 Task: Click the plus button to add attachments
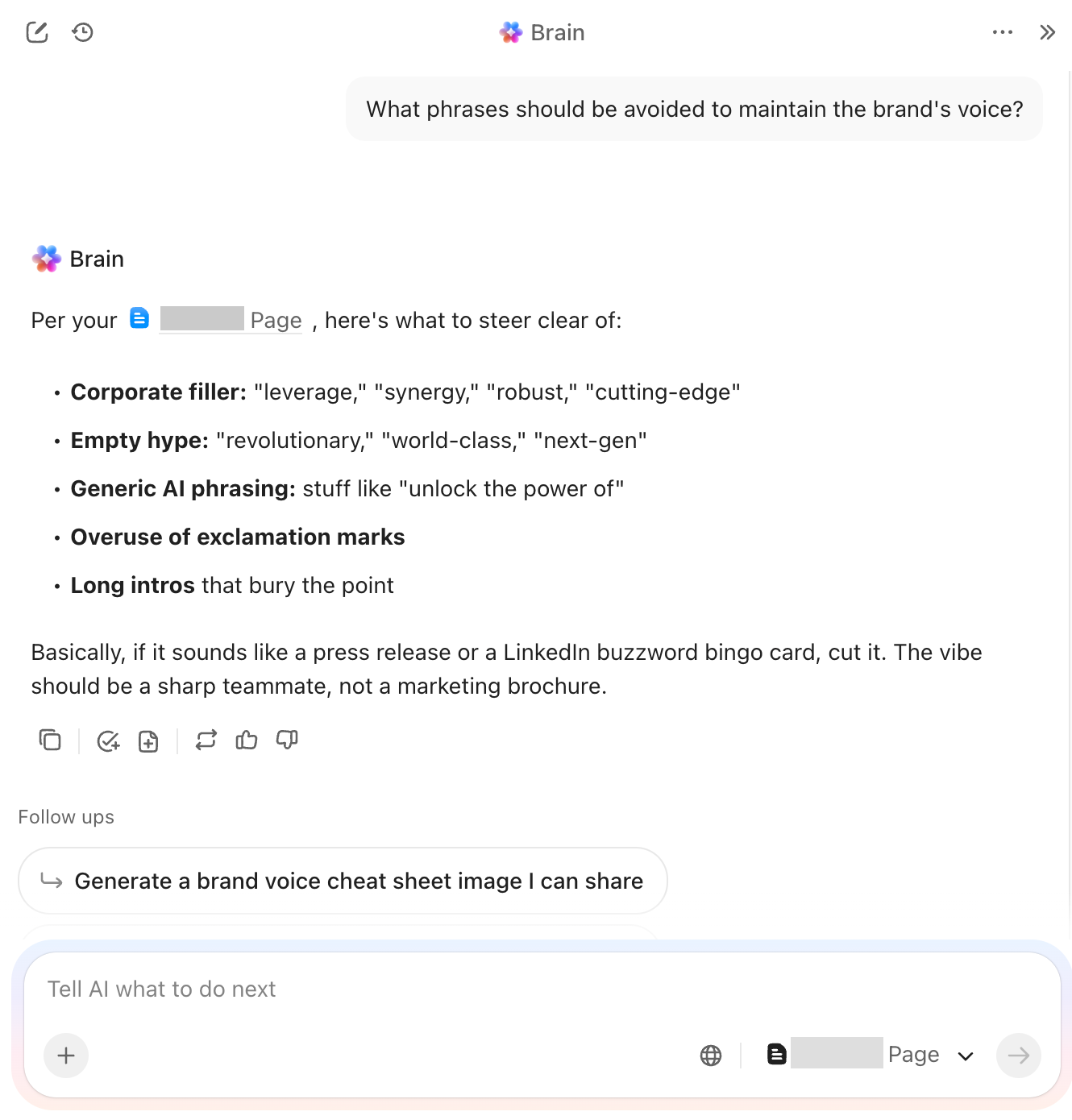point(66,1055)
